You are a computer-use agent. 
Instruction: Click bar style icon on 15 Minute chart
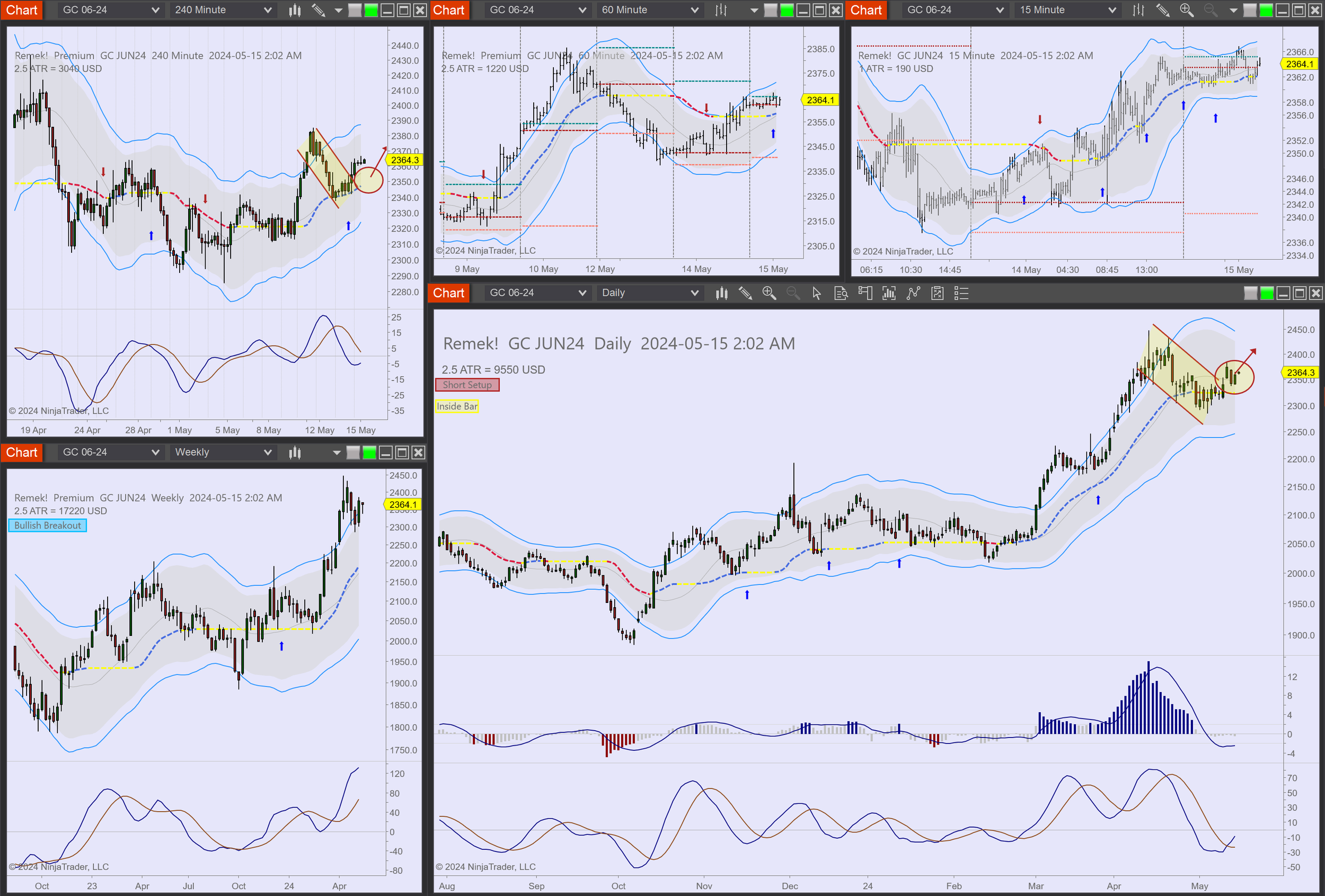tap(1138, 10)
